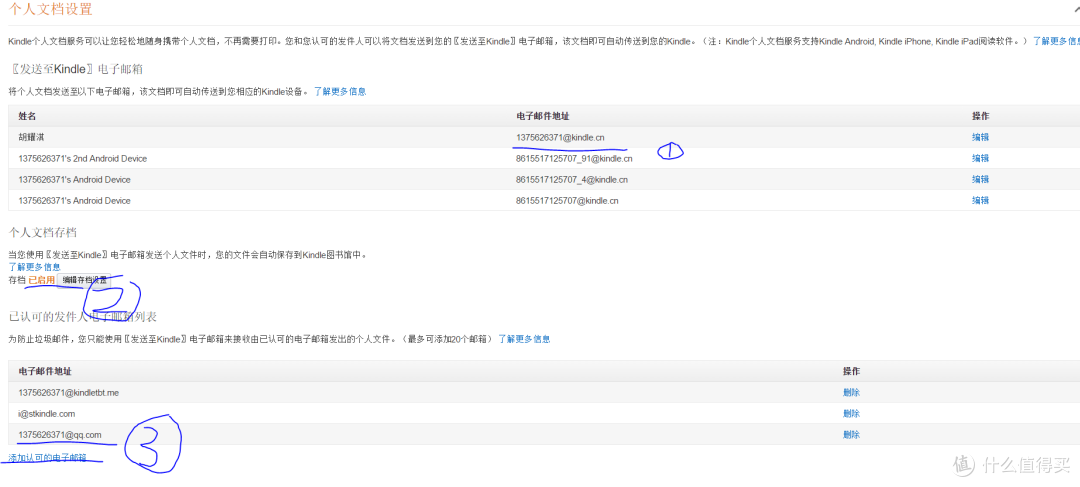This screenshot has width=1080, height=487.
Task: Click the orange 已启用 archive status
Action: pos(41,280)
